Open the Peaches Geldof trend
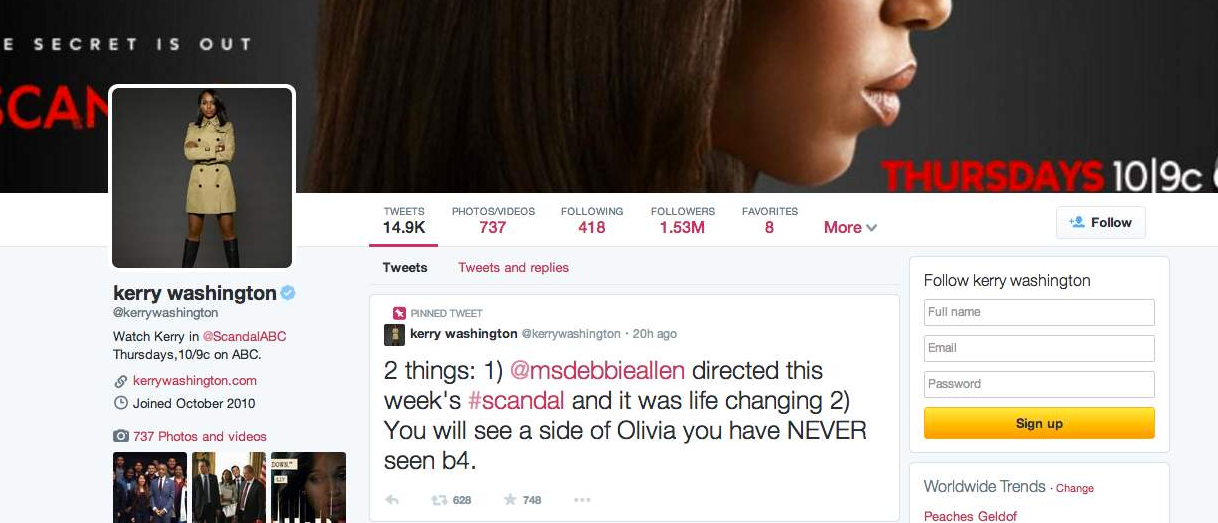Image resolution: width=1218 pixels, height=523 pixels. 970,516
